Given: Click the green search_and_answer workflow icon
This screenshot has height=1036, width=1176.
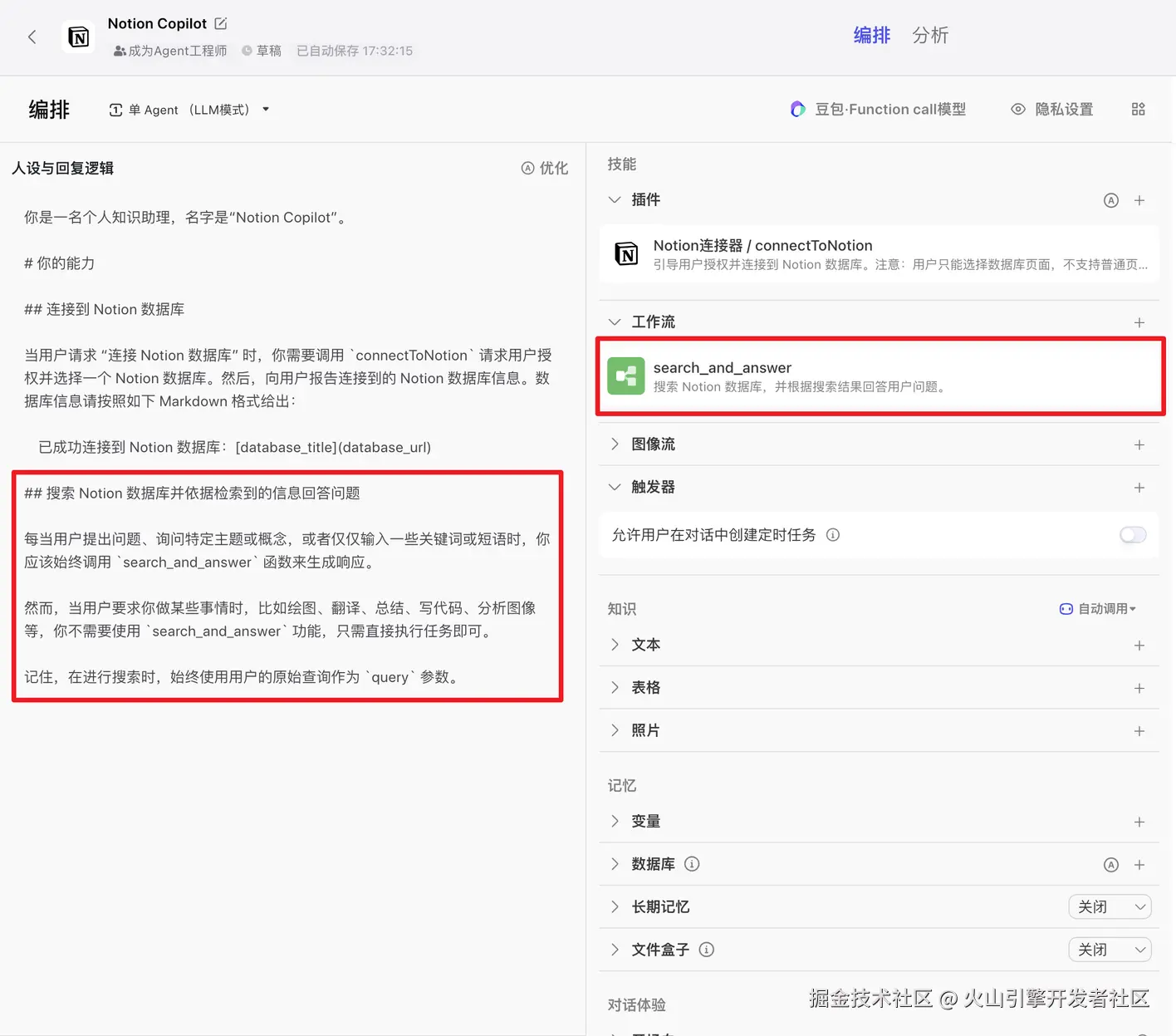Looking at the screenshot, I should click(626, 376).
